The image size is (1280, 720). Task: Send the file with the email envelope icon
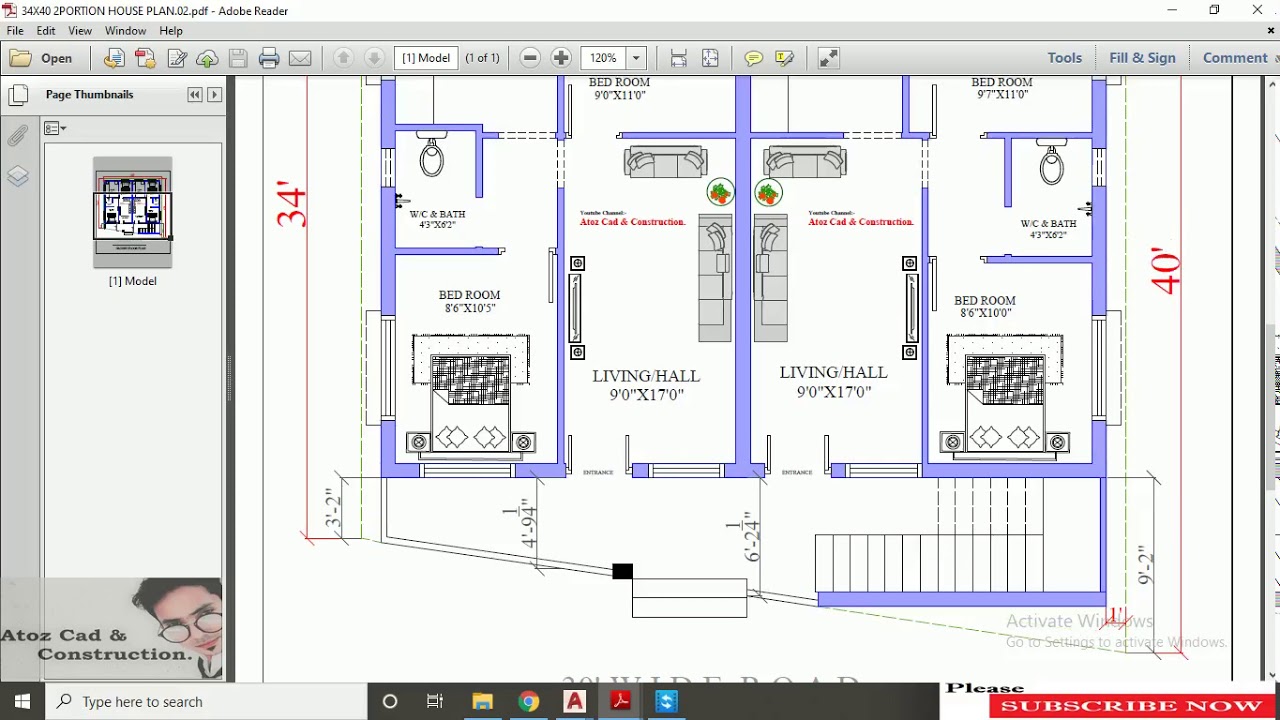point(300,58)
